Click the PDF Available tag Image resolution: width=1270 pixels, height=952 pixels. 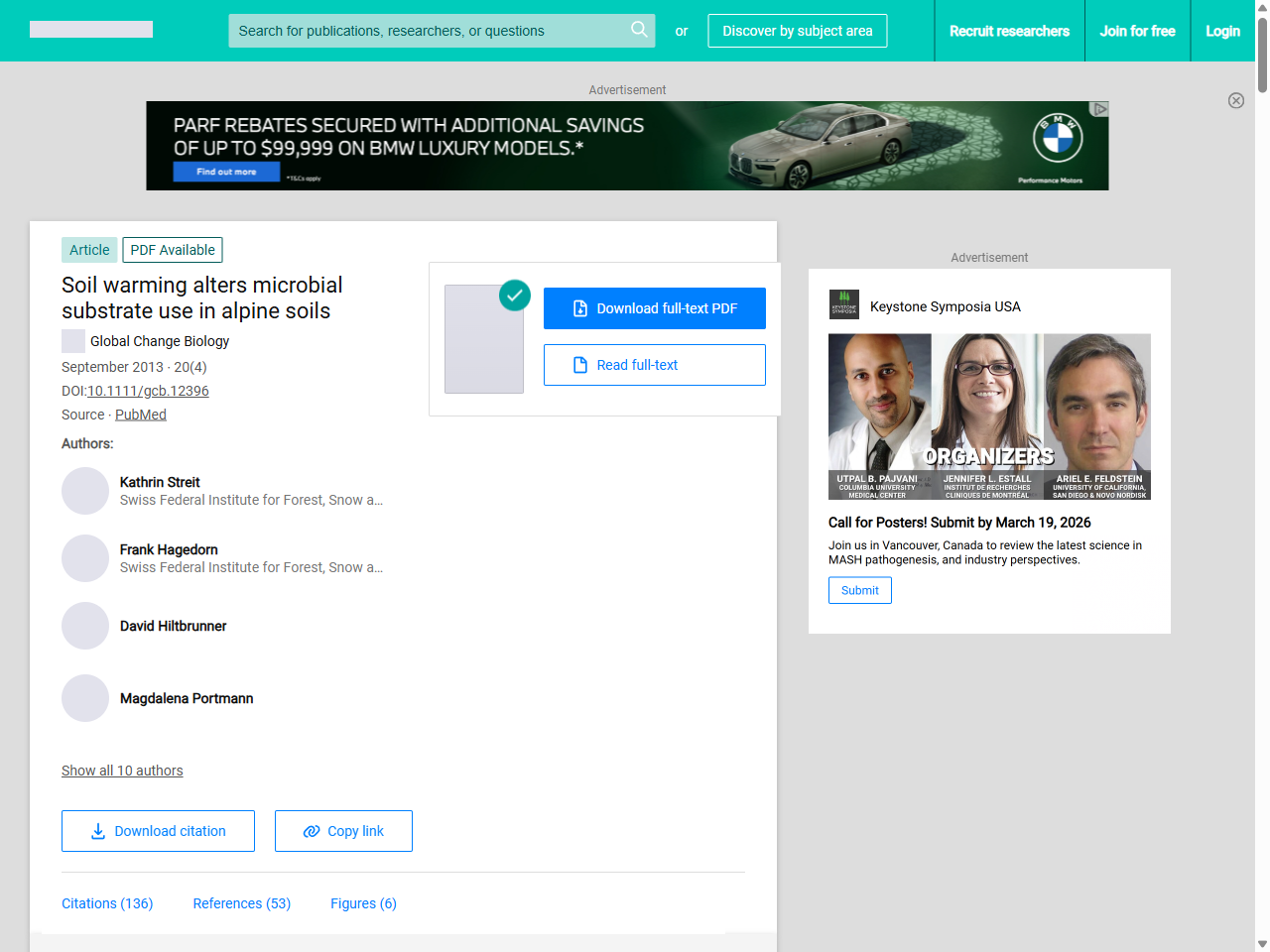click(173, 250)
